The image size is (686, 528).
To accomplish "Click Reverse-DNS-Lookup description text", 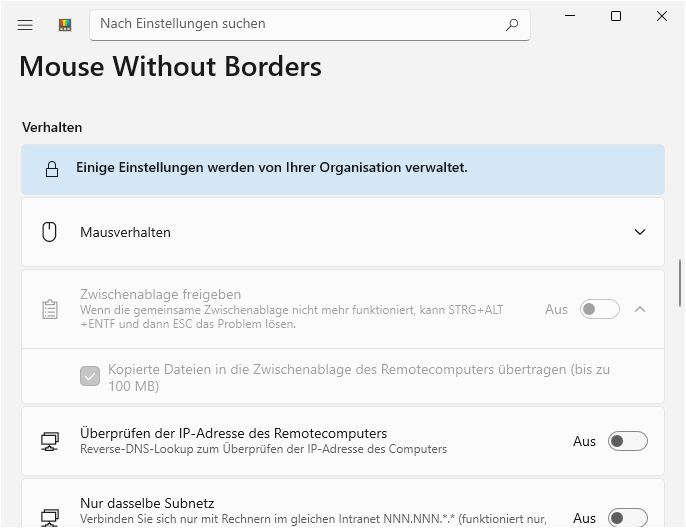I will coord(263,449).
